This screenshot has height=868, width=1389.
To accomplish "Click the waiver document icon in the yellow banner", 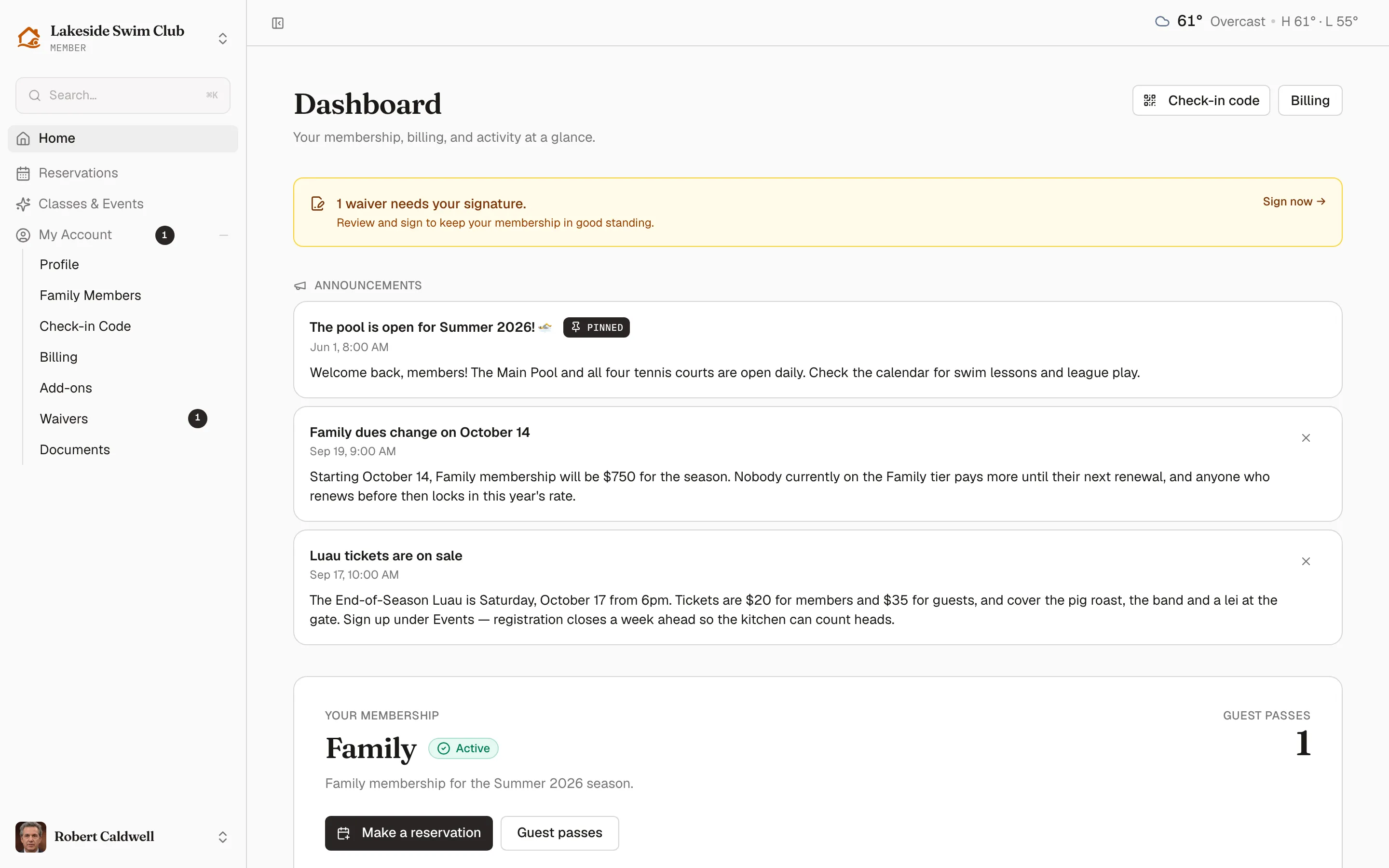I will (318, 204).
